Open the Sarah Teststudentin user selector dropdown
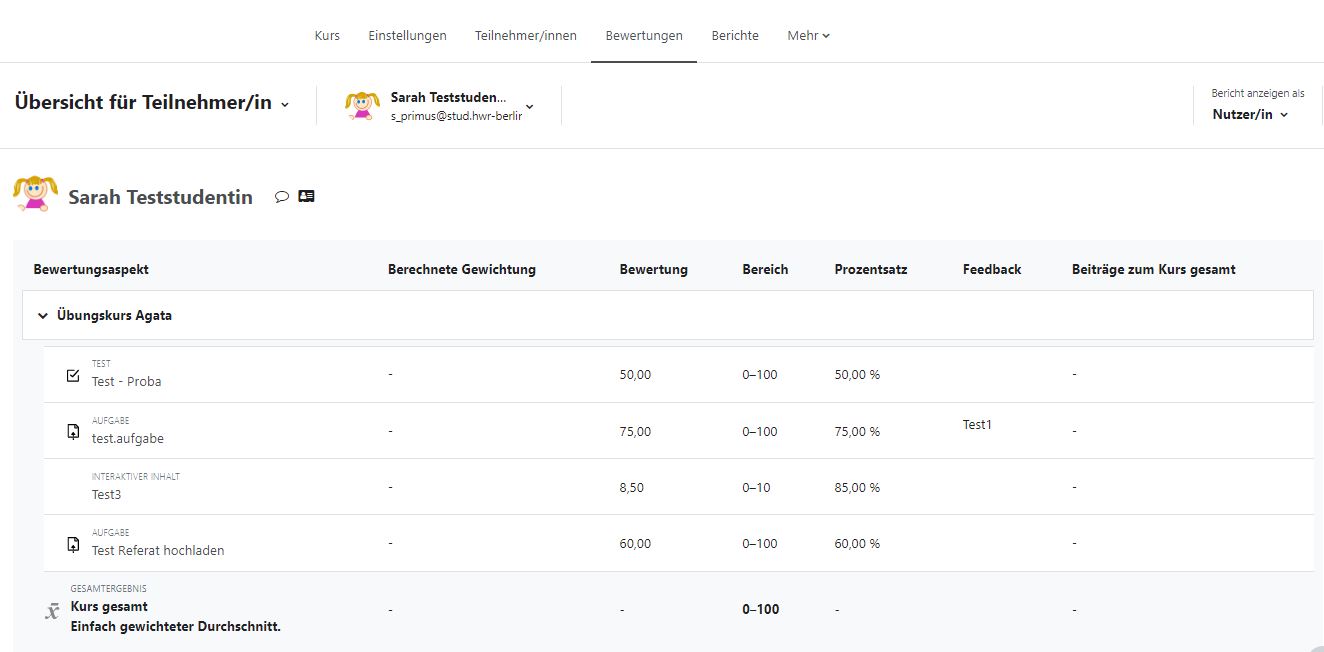The height and width of the screenshot is (652, 1324). [529, 106]
